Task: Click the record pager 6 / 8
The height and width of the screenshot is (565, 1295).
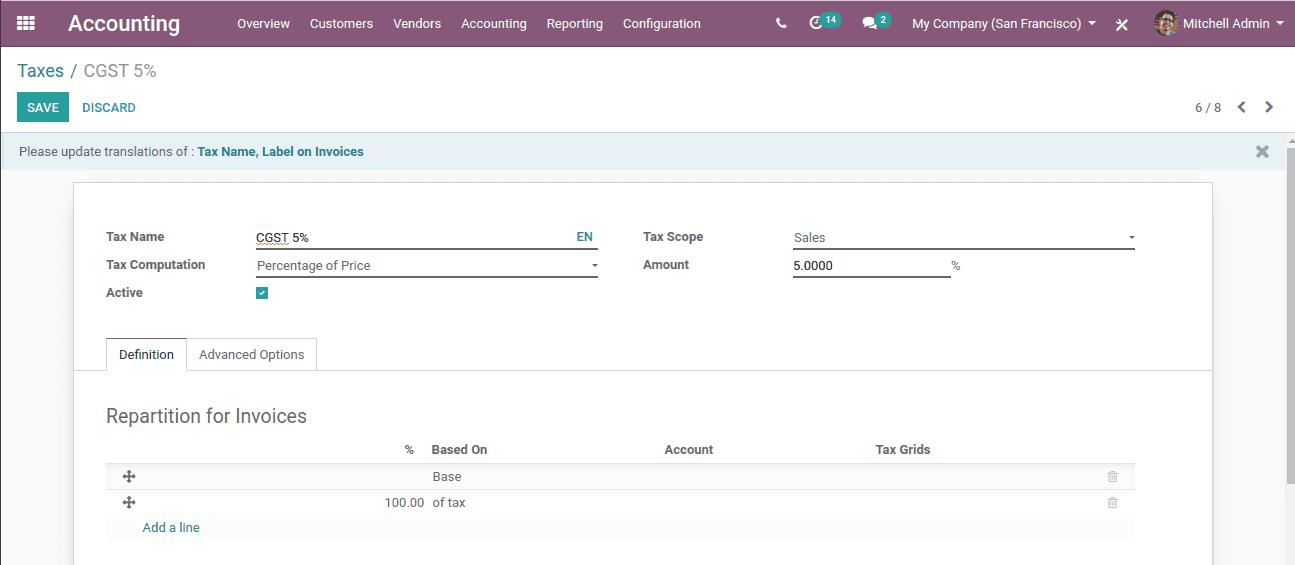Action: [1208, 107]
